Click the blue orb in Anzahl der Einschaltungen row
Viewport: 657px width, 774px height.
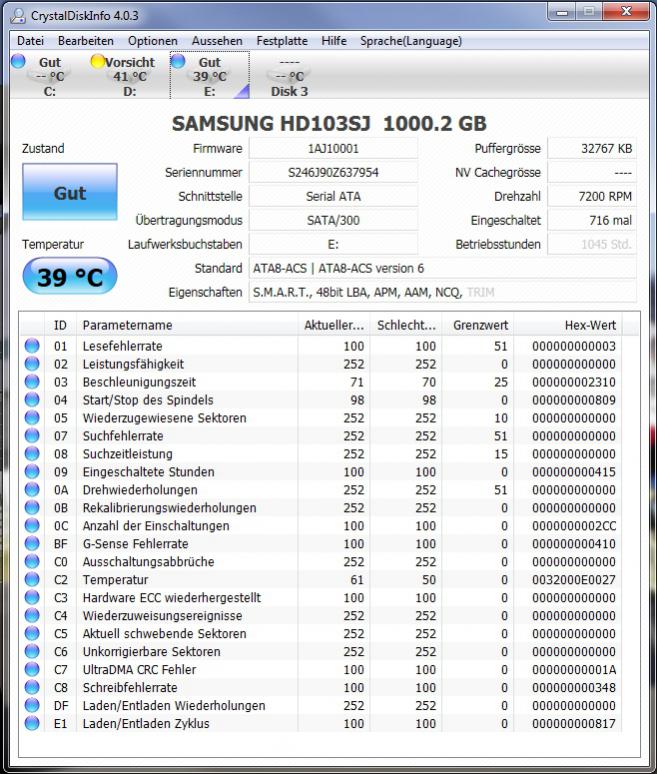[x=32, y=525]
